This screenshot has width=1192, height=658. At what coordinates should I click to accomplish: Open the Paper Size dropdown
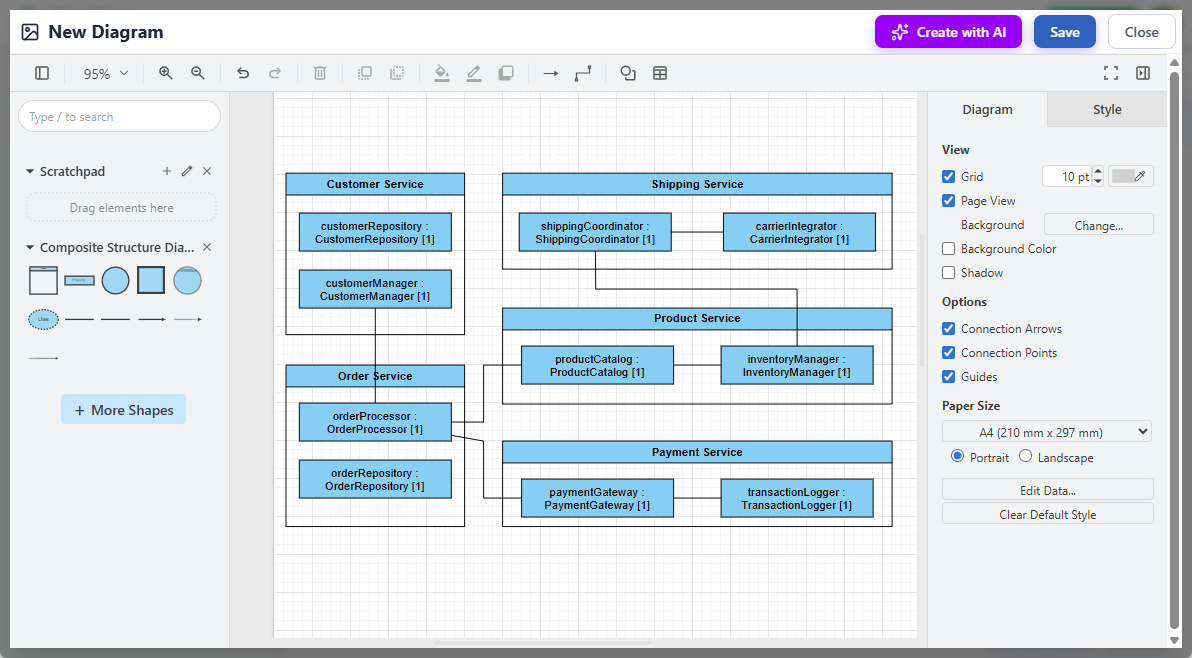(x=1046, y=431)
